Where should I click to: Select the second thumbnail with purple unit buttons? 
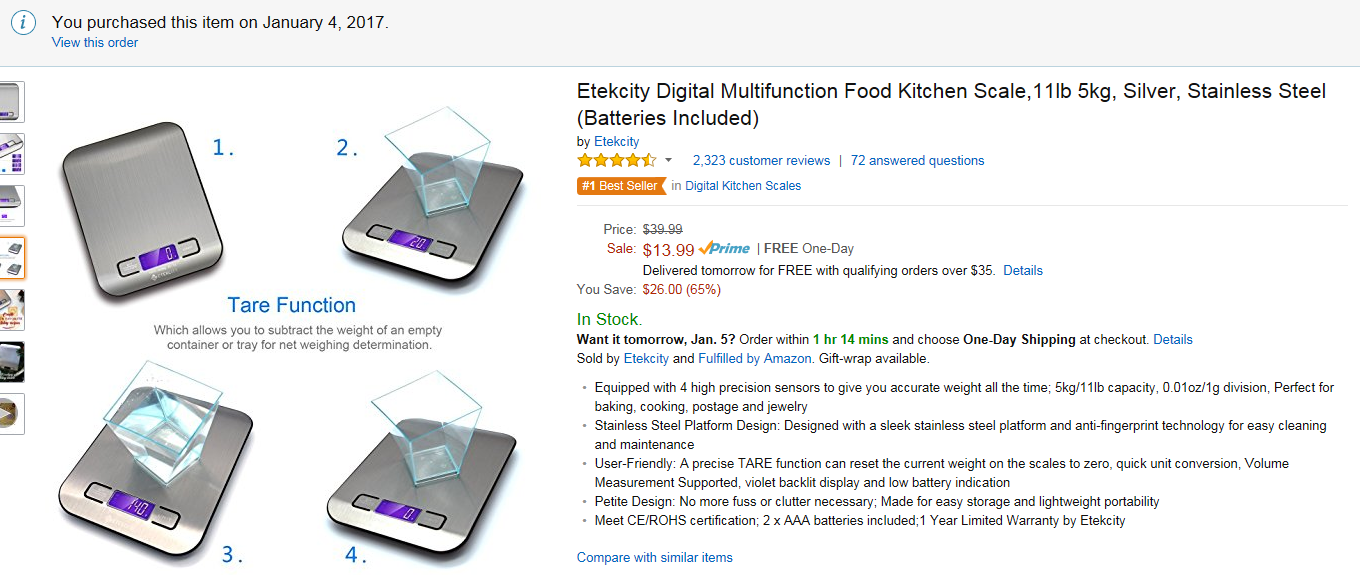tap(11, 153)
